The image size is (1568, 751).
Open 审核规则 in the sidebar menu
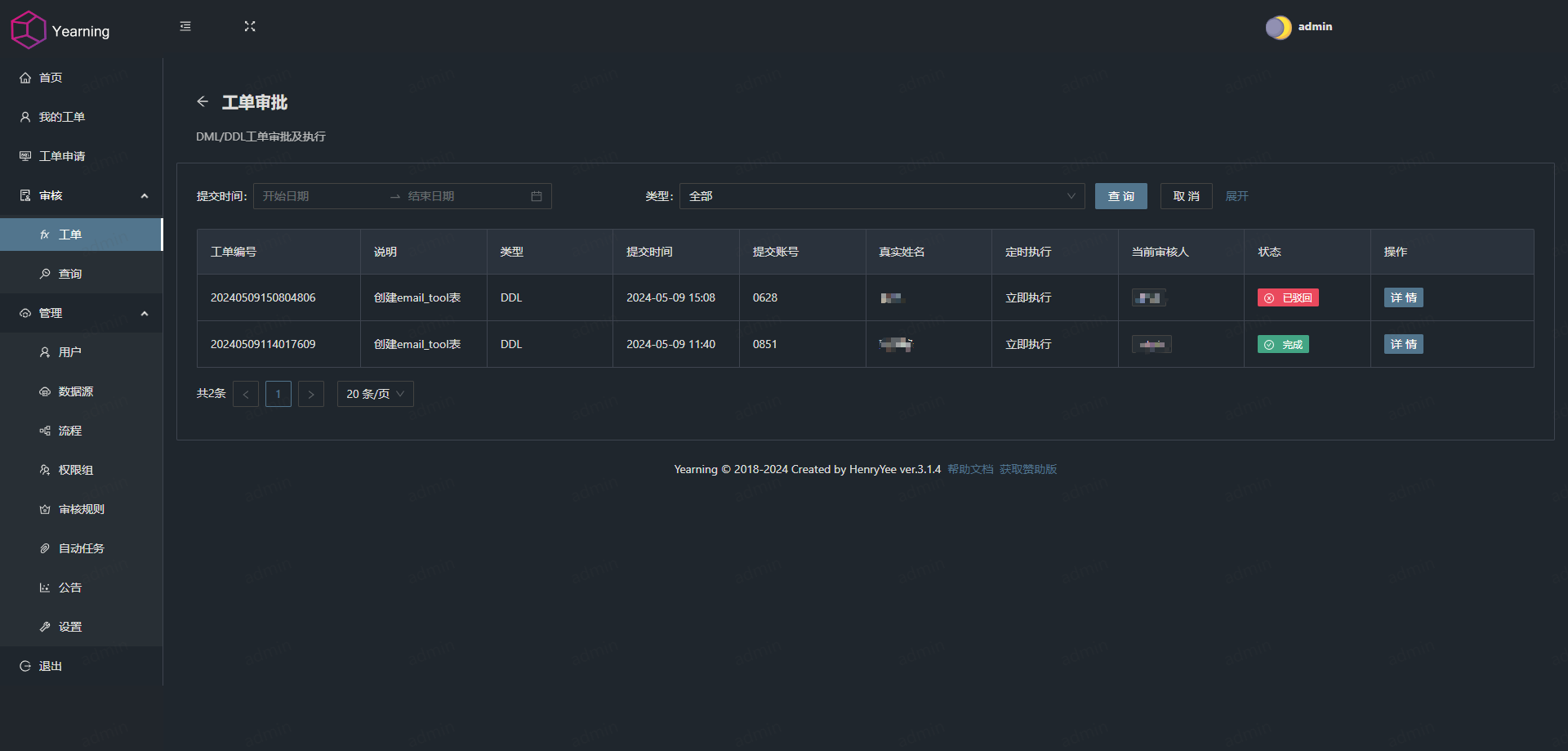pyautogui.click(x=82, y=509)
